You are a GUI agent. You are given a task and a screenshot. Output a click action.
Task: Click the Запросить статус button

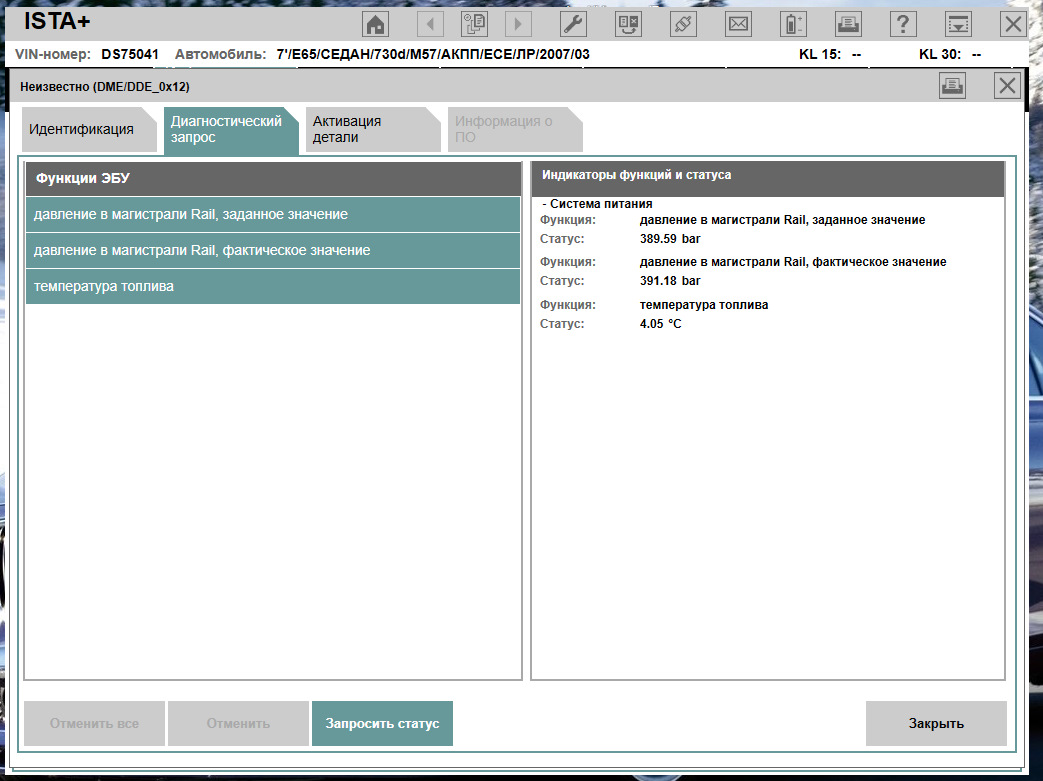[382, 723]
